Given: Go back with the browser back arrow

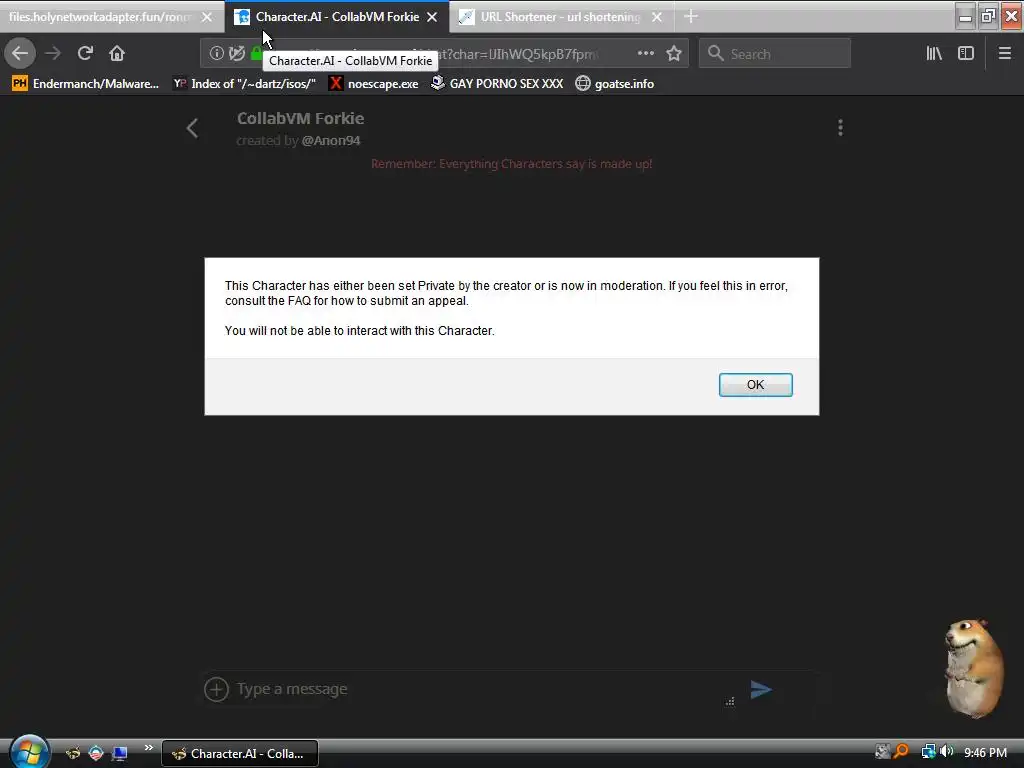Looking at the screenshot, I should point(20,53).
